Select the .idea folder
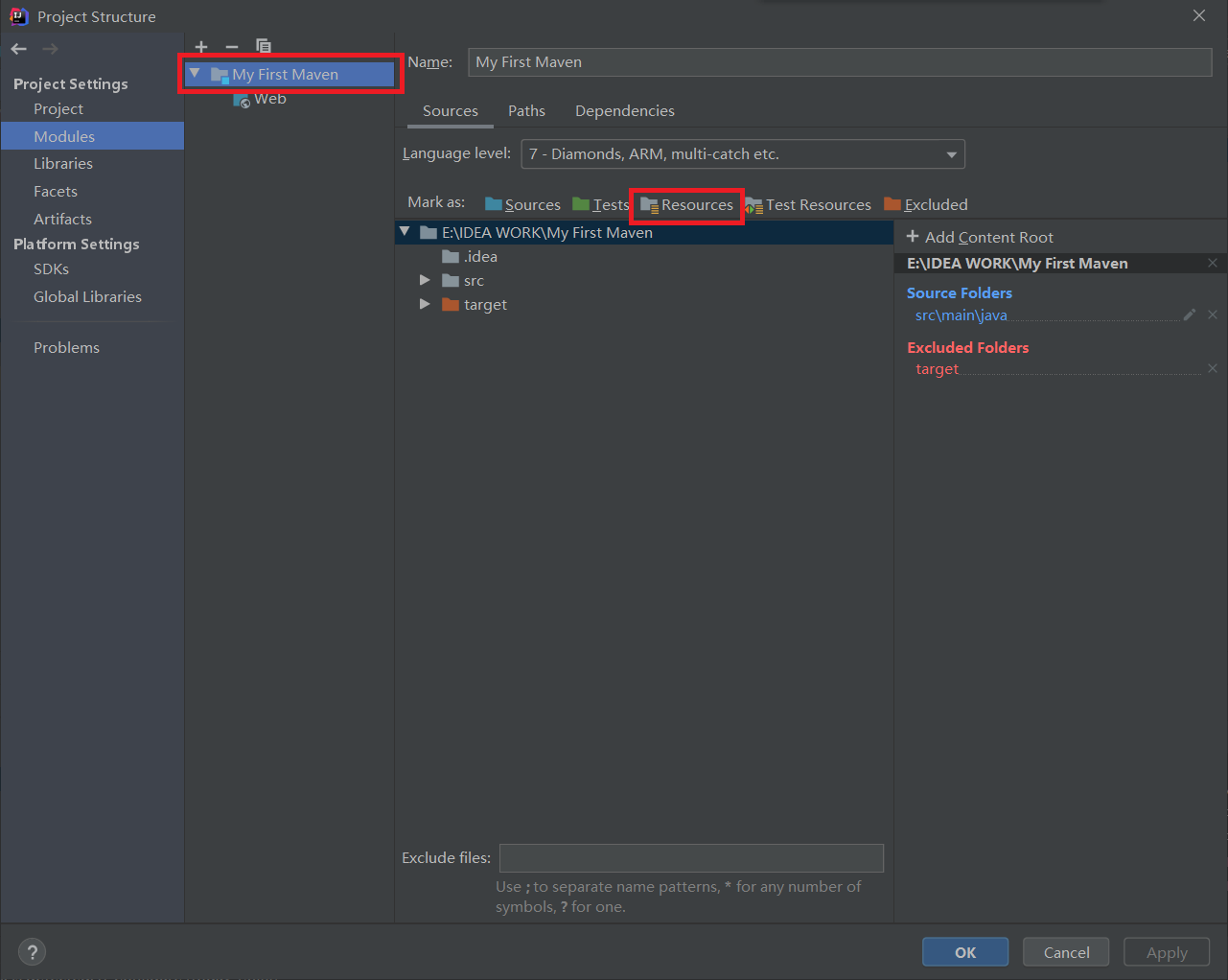Viewport: 1228px width, 980px height. [x=470, y=256]
